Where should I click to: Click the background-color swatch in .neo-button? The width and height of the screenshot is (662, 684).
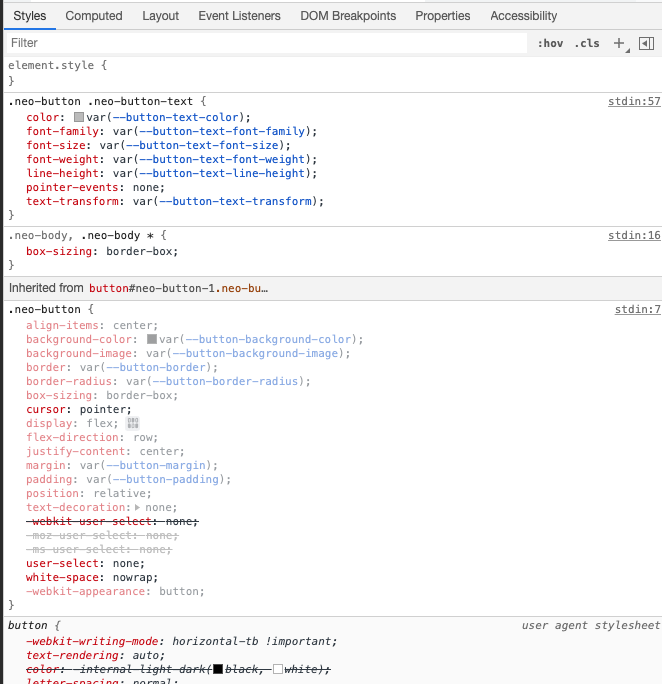pos(152,339)
